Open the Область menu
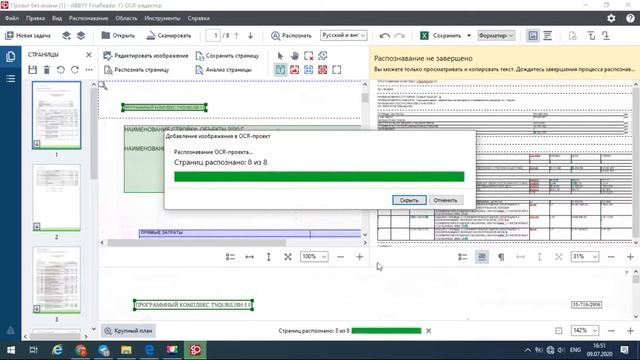The image size is (640, 360). 126,18
